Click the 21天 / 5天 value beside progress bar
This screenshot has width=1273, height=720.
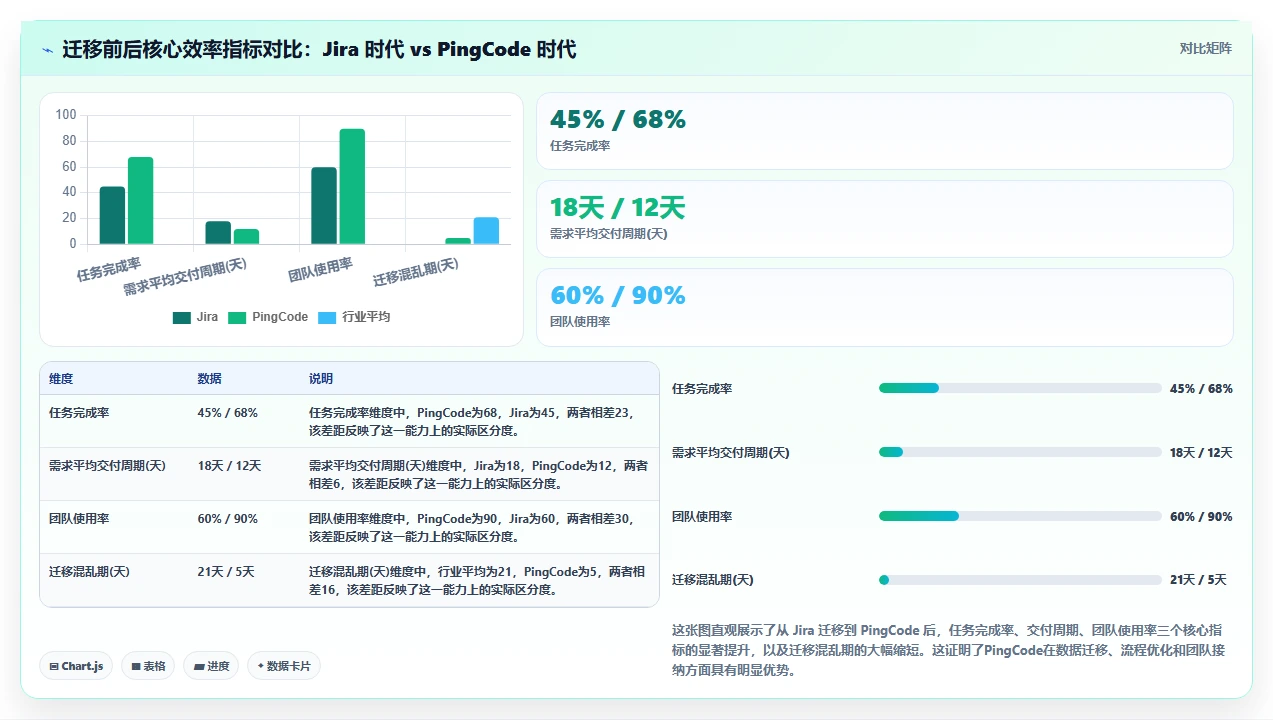[x=1198, y=580]
